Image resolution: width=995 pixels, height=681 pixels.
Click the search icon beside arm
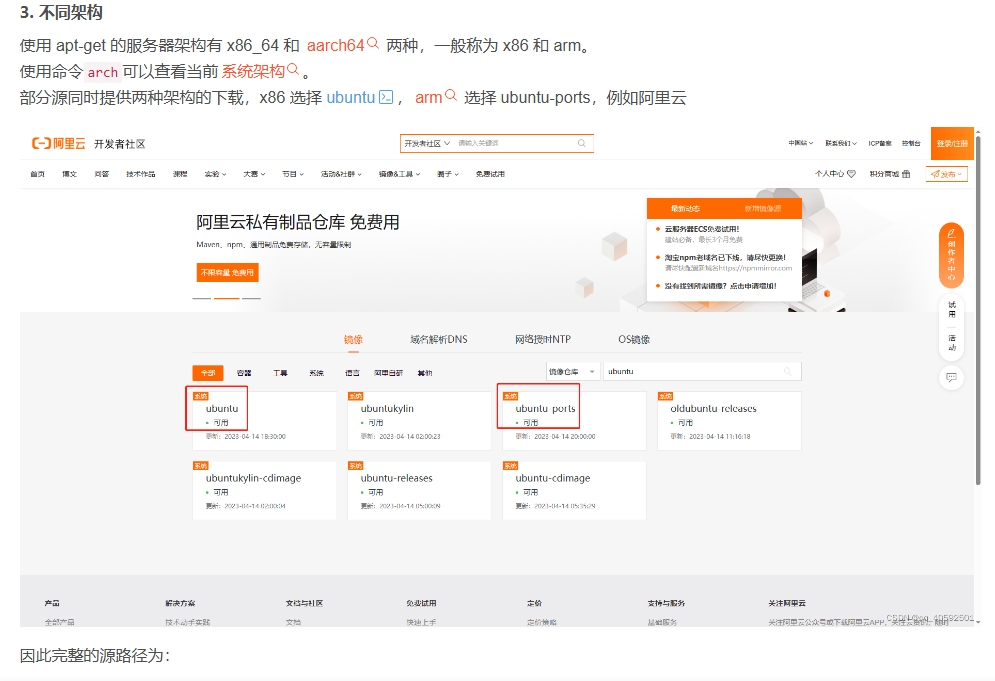tap(451, 95)
